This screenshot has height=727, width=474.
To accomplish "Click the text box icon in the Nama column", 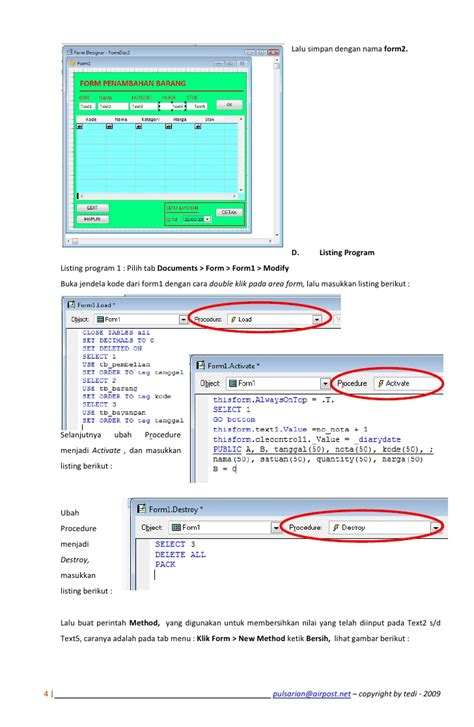I will tap(109, 126).
